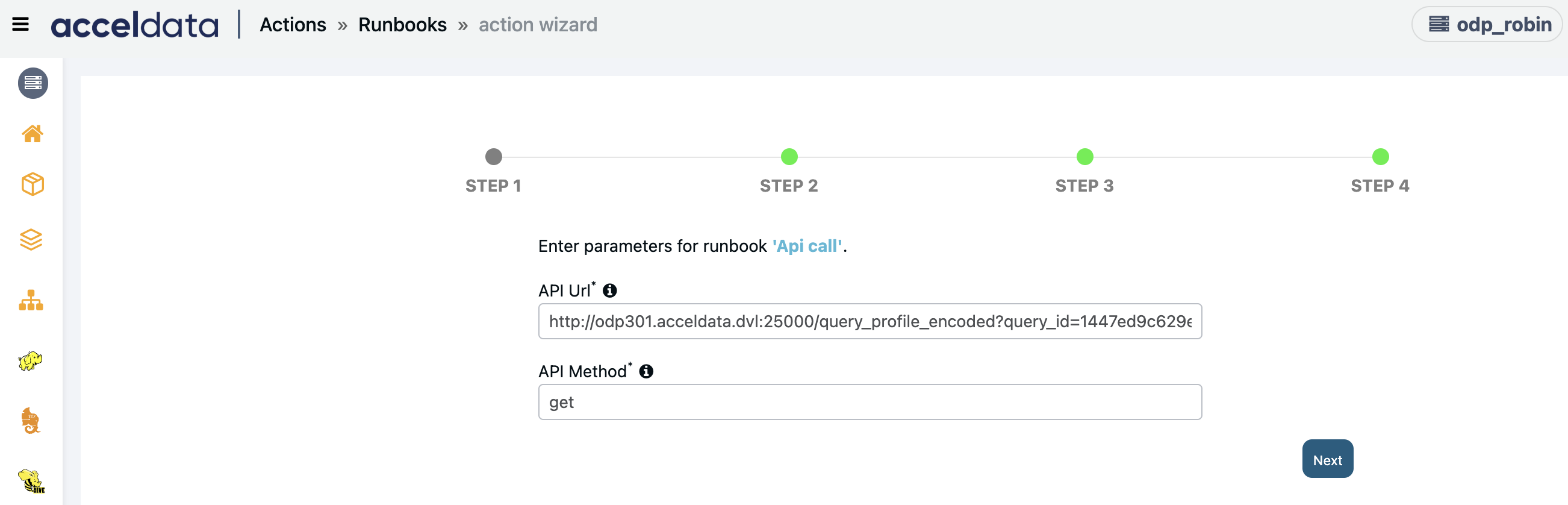Open the hierarchy tree icon in sidebar
The image size is (1568, 505).
coord(31,300)
